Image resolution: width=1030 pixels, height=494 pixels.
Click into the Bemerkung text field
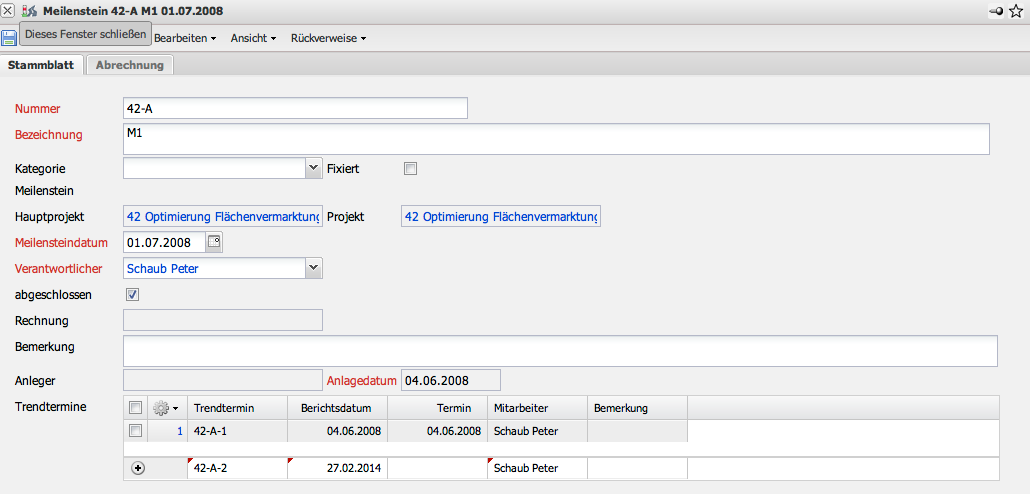tap(560, 351)
